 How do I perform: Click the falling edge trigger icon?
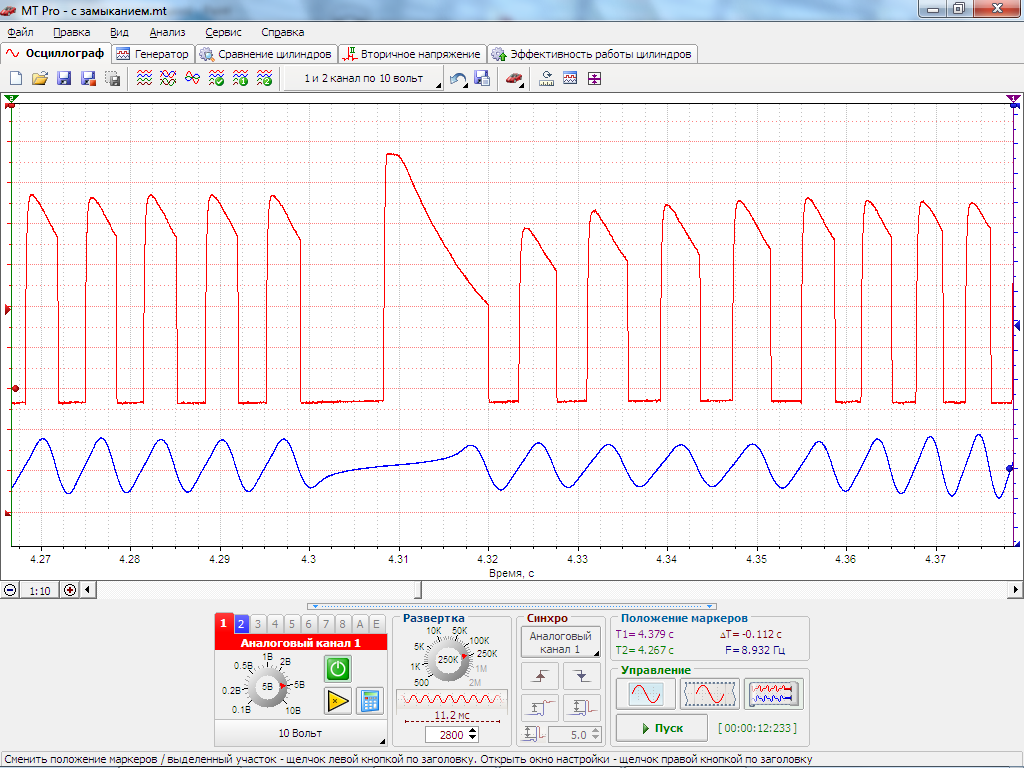click(x=581, y=677)
